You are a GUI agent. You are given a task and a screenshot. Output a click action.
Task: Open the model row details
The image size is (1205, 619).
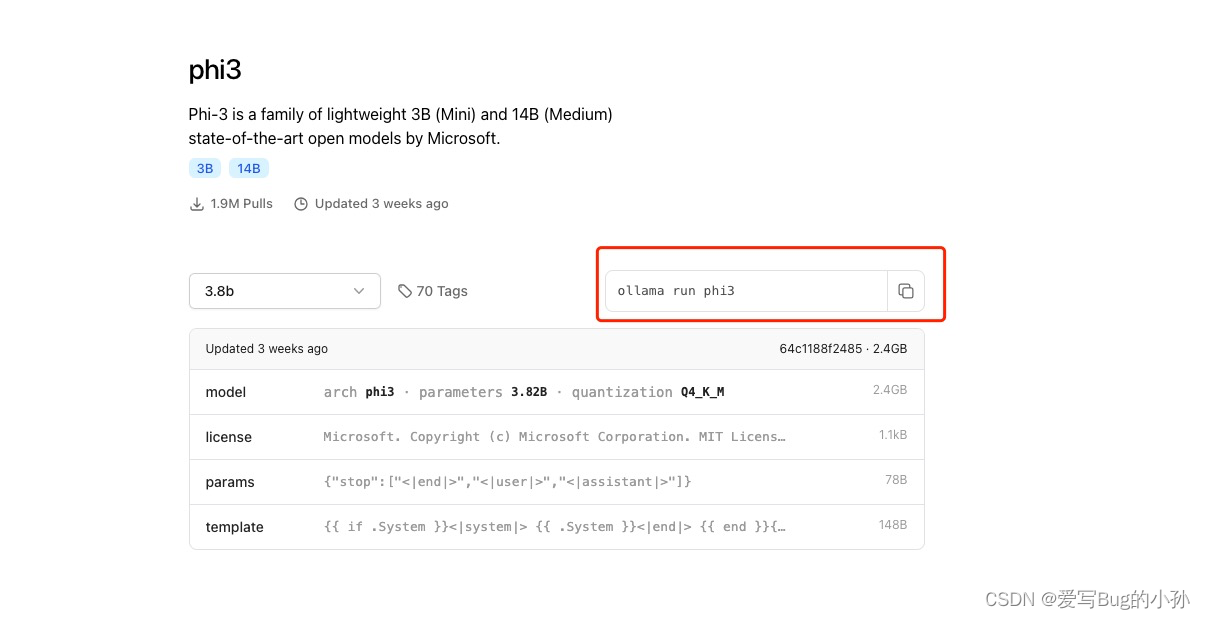(x=557, y=392)
